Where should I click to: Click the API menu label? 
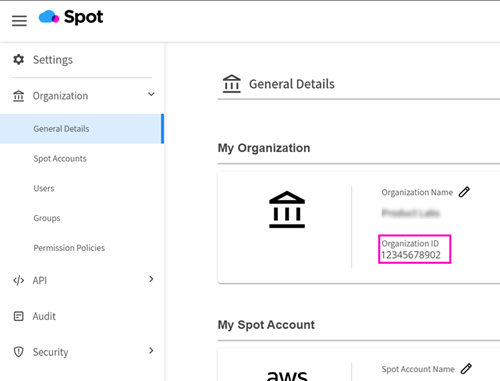[40, 281]
